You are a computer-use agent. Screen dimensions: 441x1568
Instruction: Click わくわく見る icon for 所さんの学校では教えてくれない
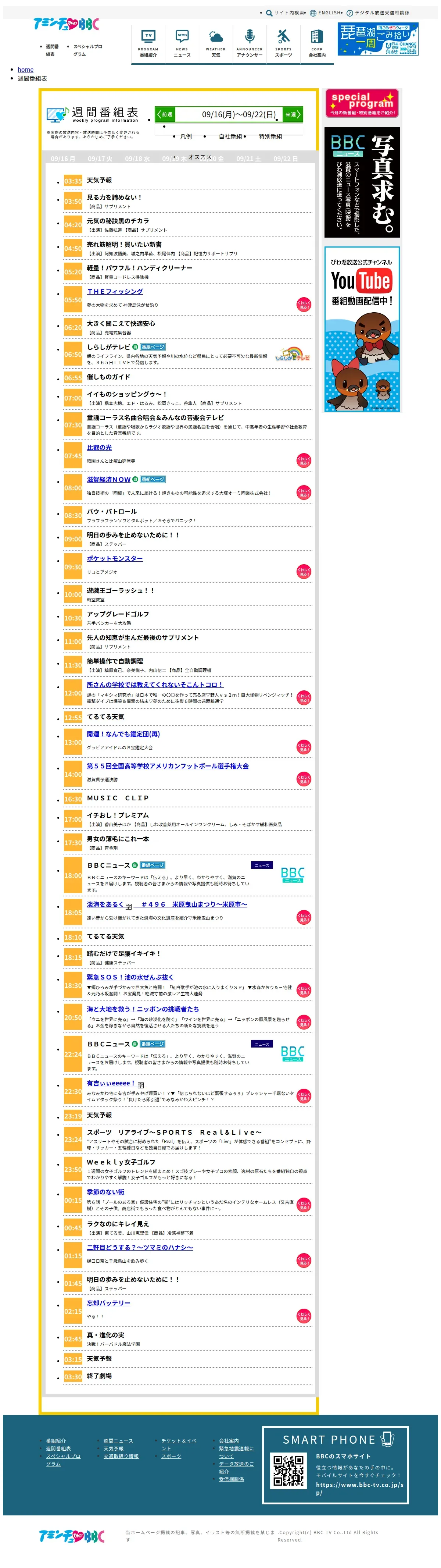[x=304, y=698]
